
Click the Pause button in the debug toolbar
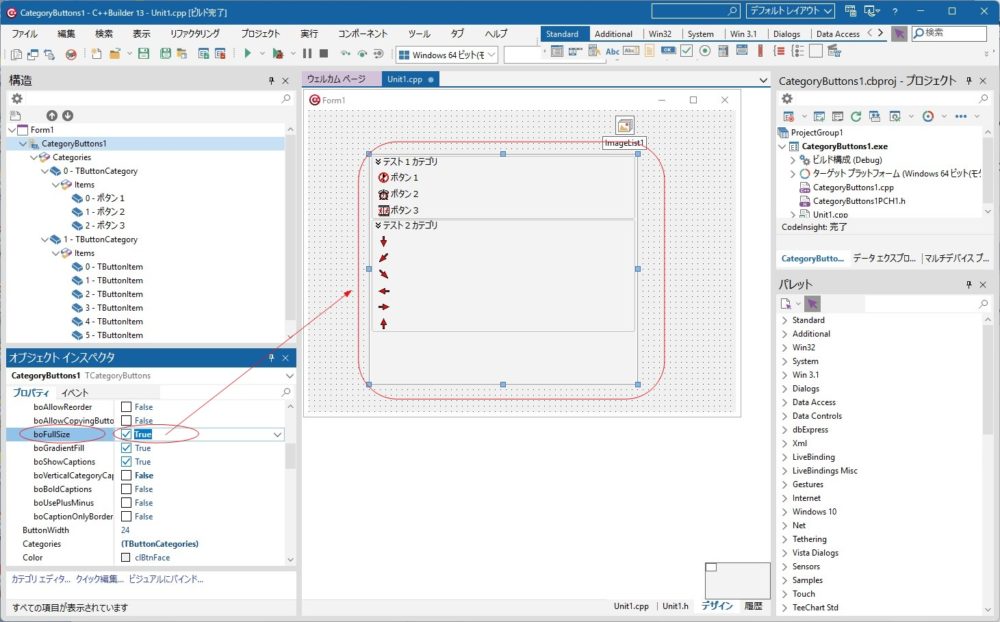(307, 54)
